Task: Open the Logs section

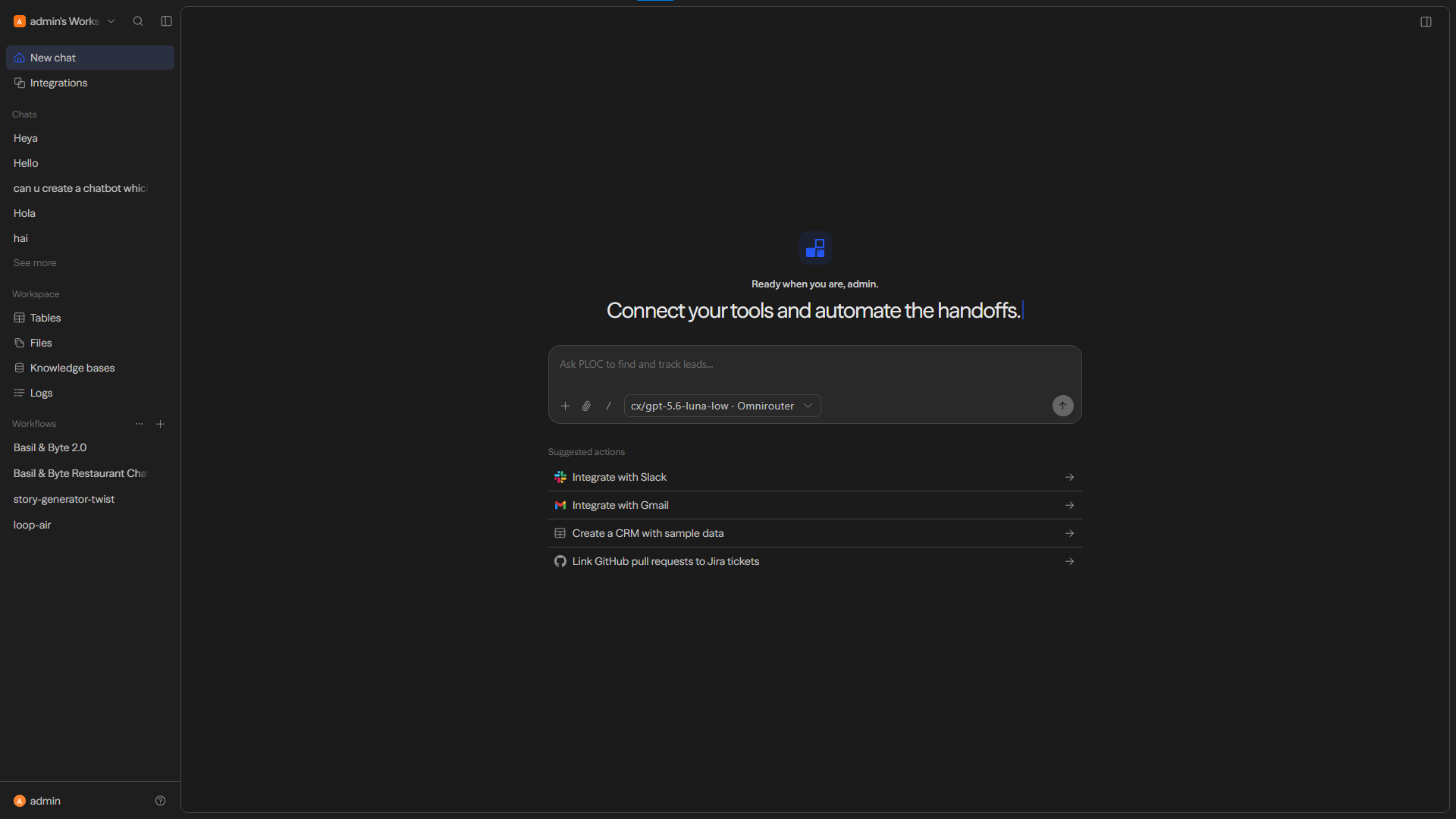Action: pos(90,393)
